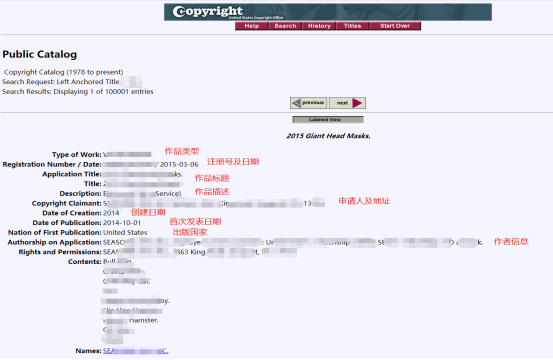The width and height of the screenshot is (553, 360).
Task: Click the Start Over button
Action: coord(395,26)
